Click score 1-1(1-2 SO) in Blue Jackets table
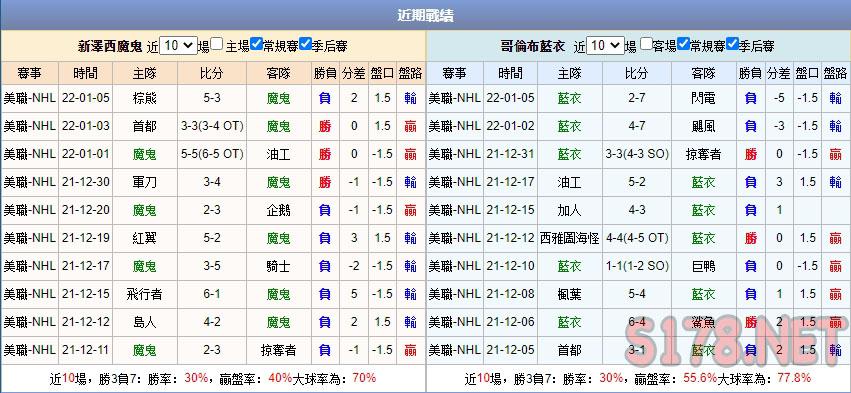Viewport: 851px width, 393px height. click(x=637, y=266)
